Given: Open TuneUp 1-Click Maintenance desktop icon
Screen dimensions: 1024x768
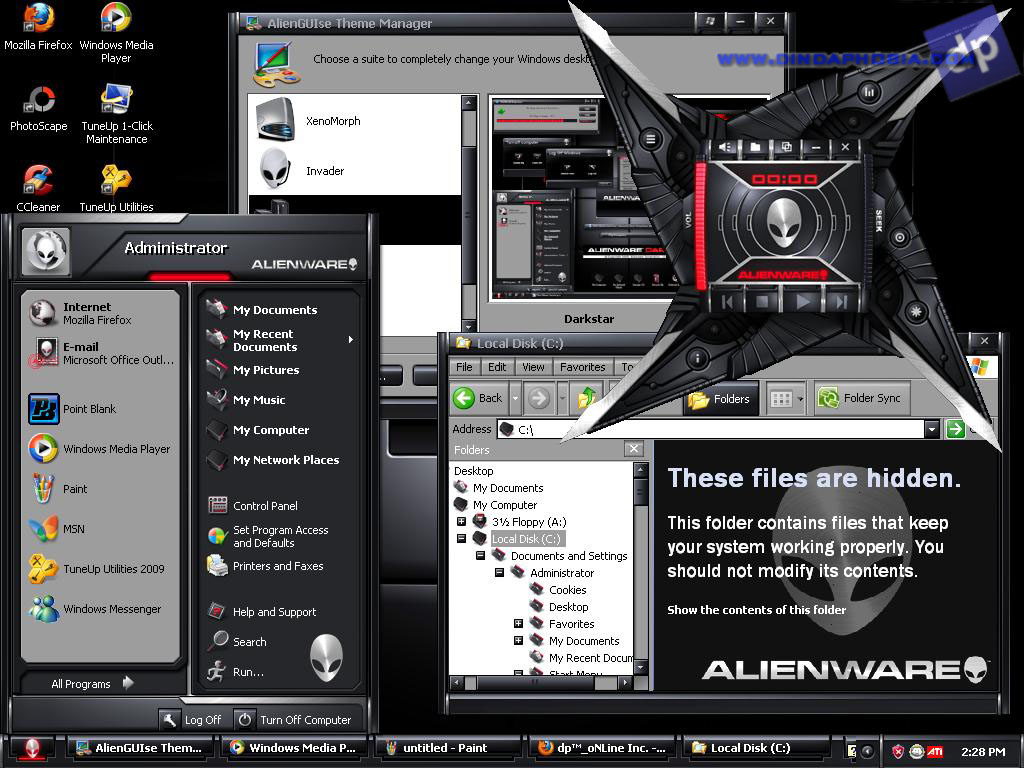Looking at the screenshot, I should pos(117,114).
